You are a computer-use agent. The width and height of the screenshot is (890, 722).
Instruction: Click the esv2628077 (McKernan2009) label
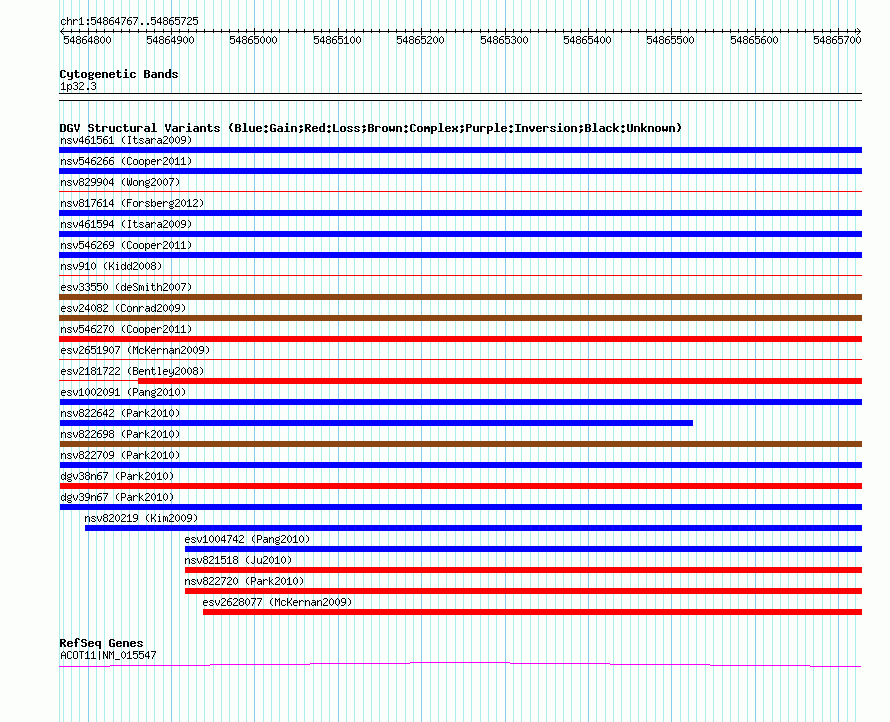point(278,602)
